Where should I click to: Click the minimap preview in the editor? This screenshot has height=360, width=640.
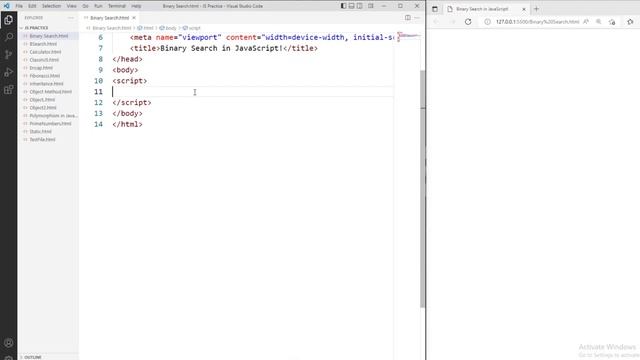409,36
